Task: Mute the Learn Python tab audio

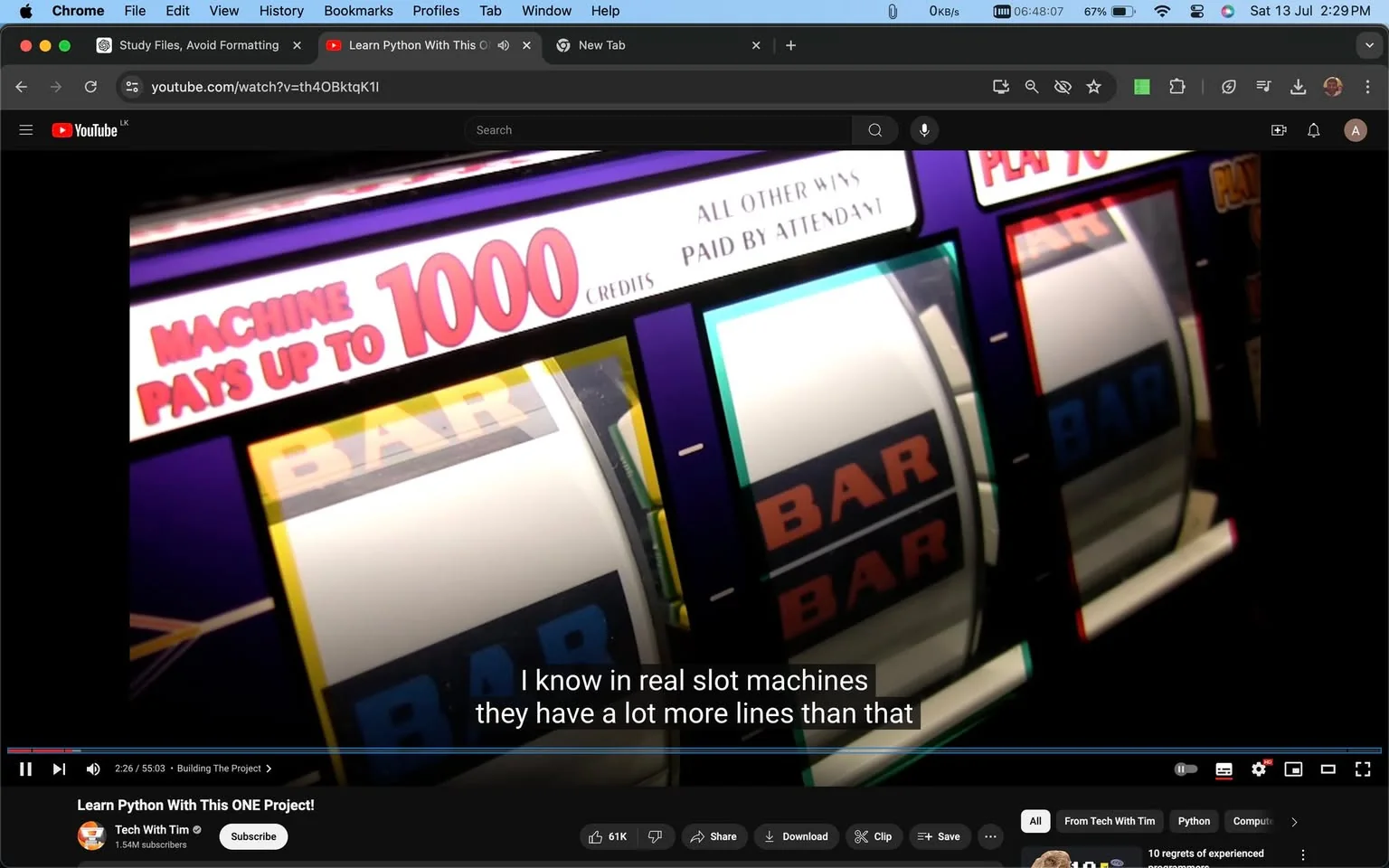Action: coord(504,45)
